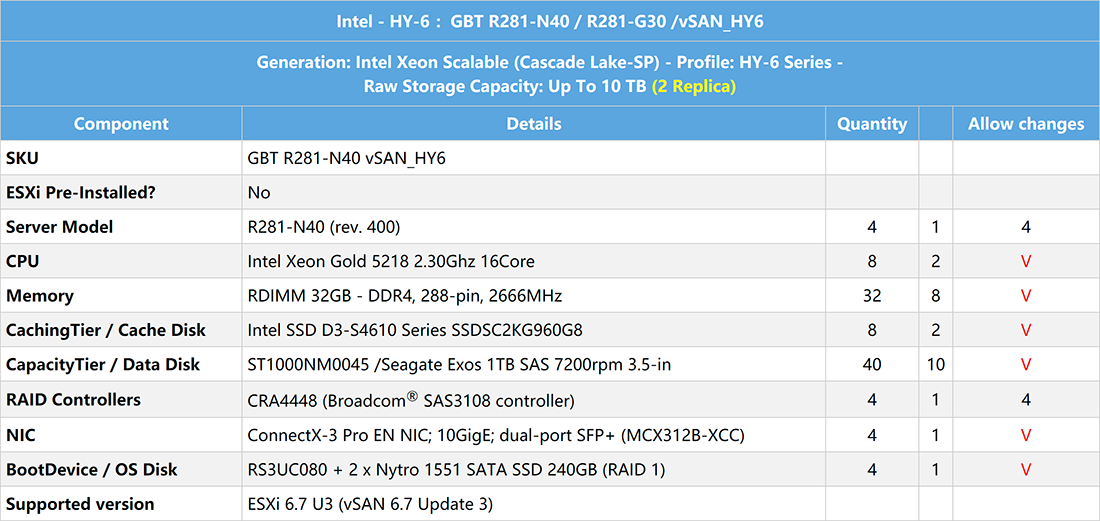Click the Component column header

click(121, 124)
